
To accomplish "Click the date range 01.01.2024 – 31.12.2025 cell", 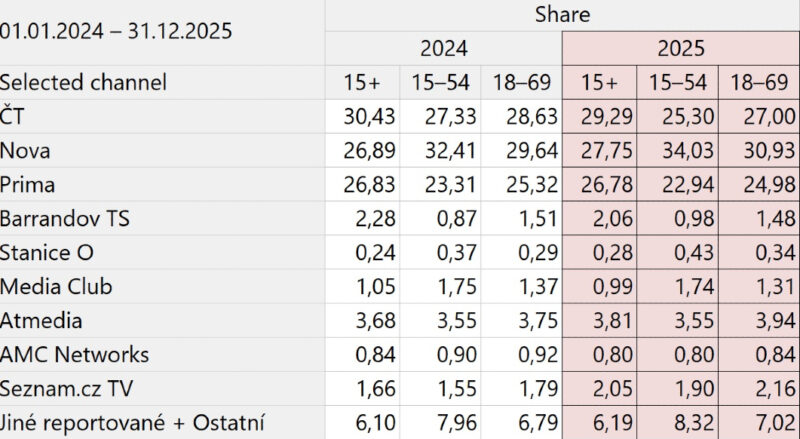I will click(x=116, y=30).
